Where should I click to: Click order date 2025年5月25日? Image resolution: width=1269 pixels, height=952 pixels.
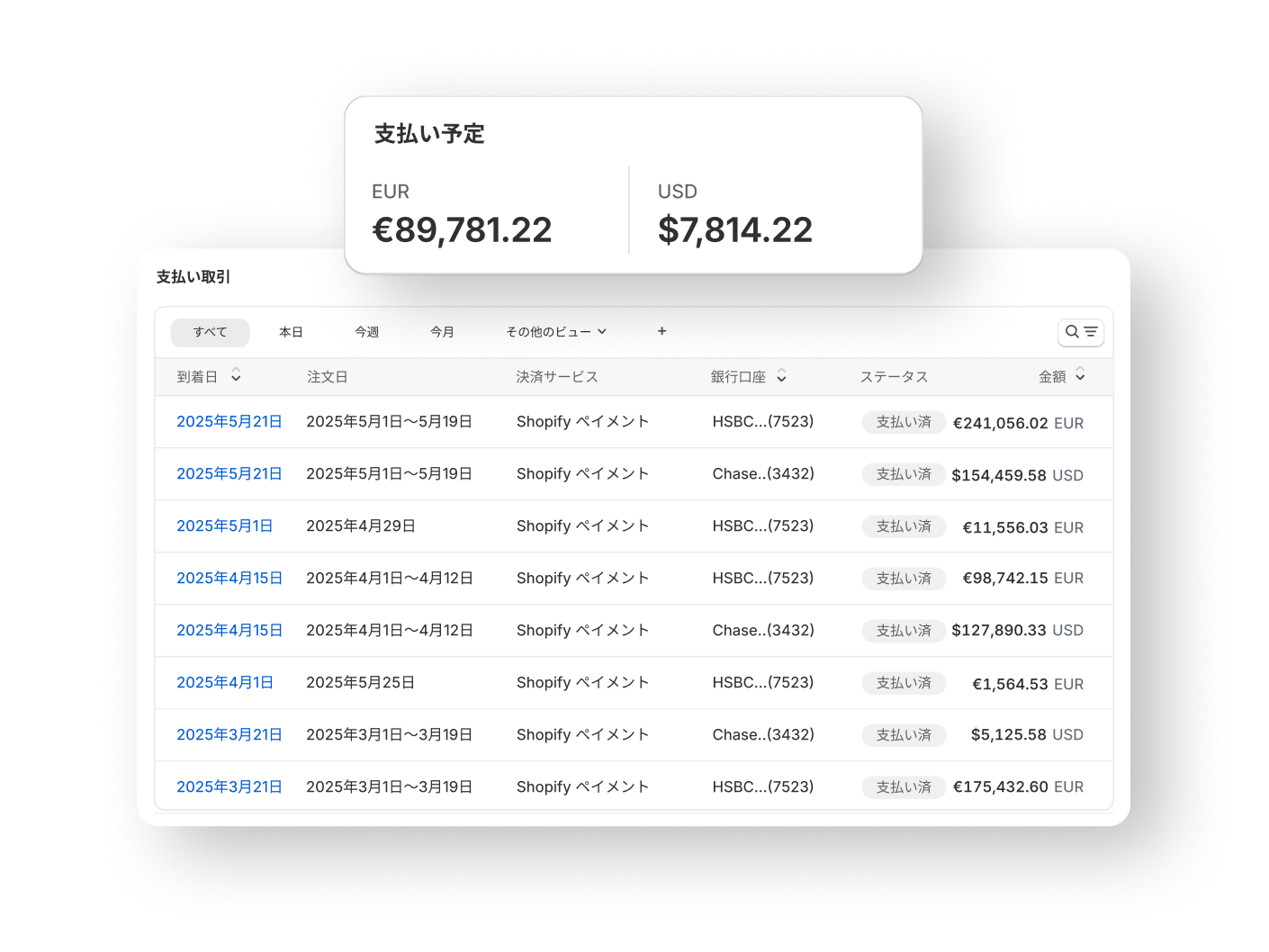pos(361,683)
